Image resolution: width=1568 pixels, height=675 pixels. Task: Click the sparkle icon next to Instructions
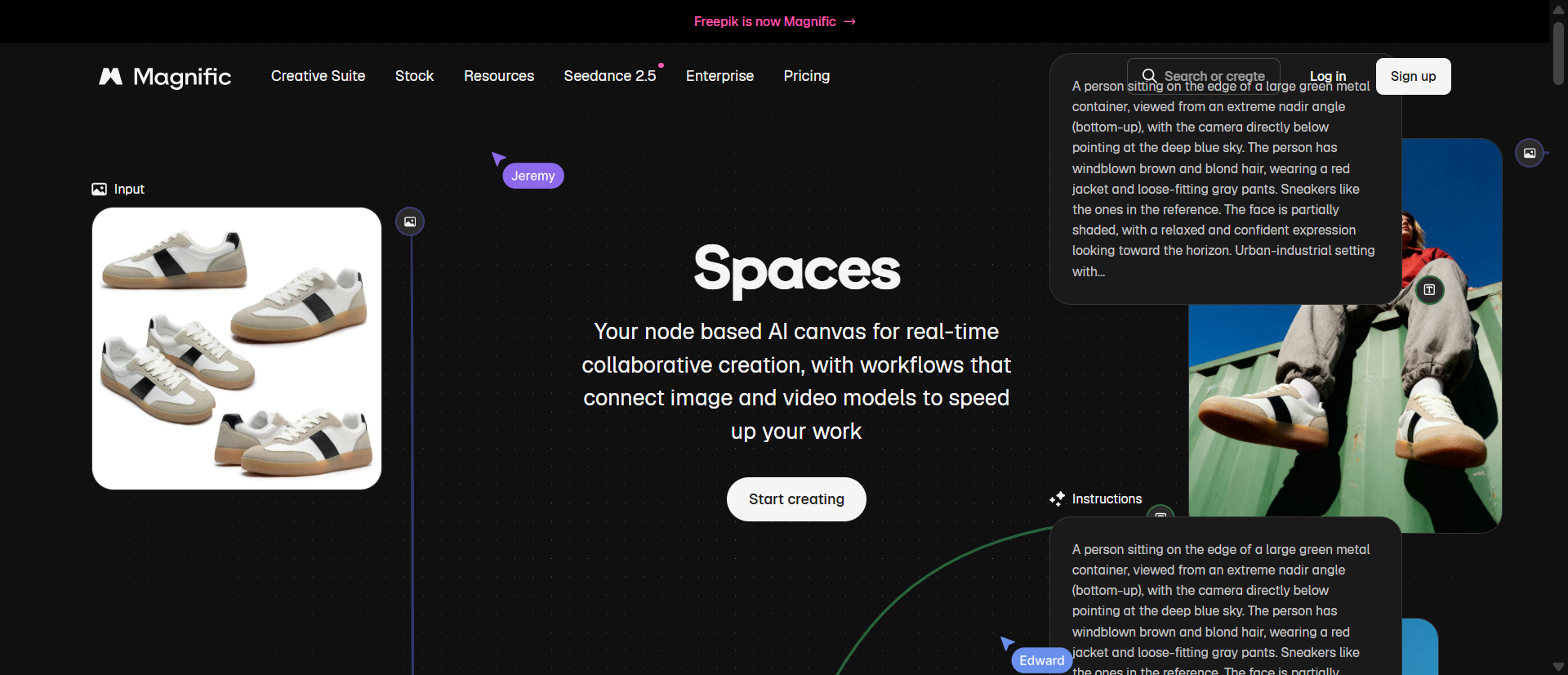(1057, 498)
